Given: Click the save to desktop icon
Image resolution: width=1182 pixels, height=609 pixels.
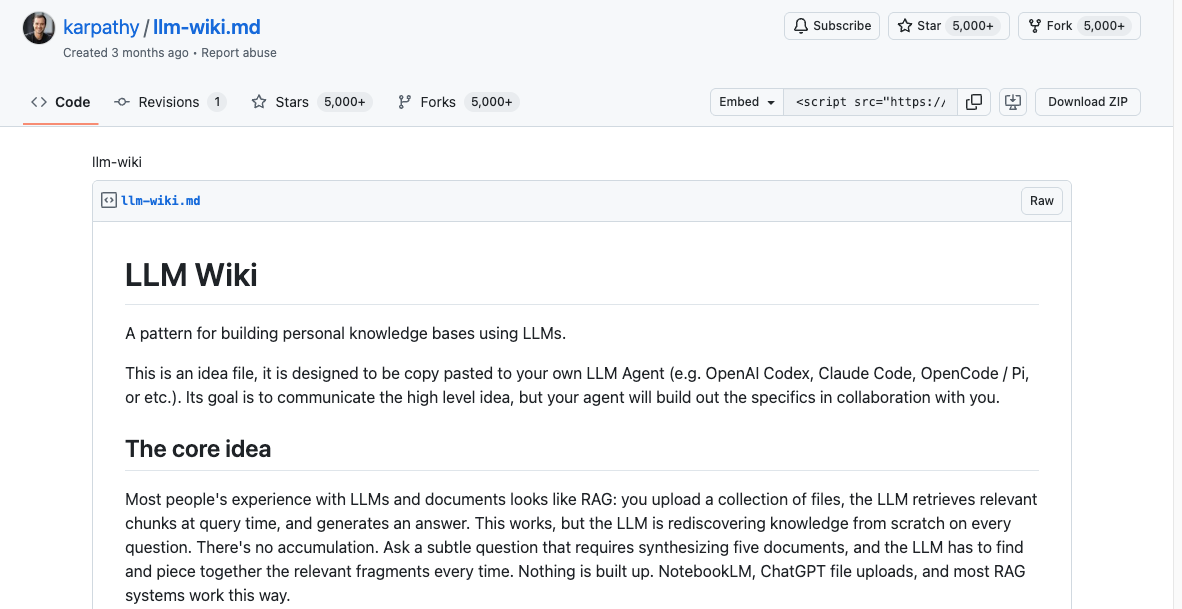Looking at the screenshot, I should [x=1013, y=102].
